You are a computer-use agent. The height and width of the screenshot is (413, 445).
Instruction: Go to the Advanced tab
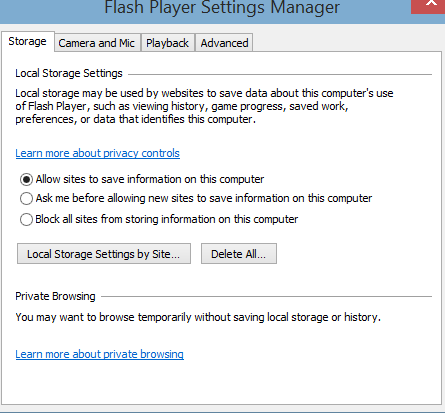[x=224, y=43]
